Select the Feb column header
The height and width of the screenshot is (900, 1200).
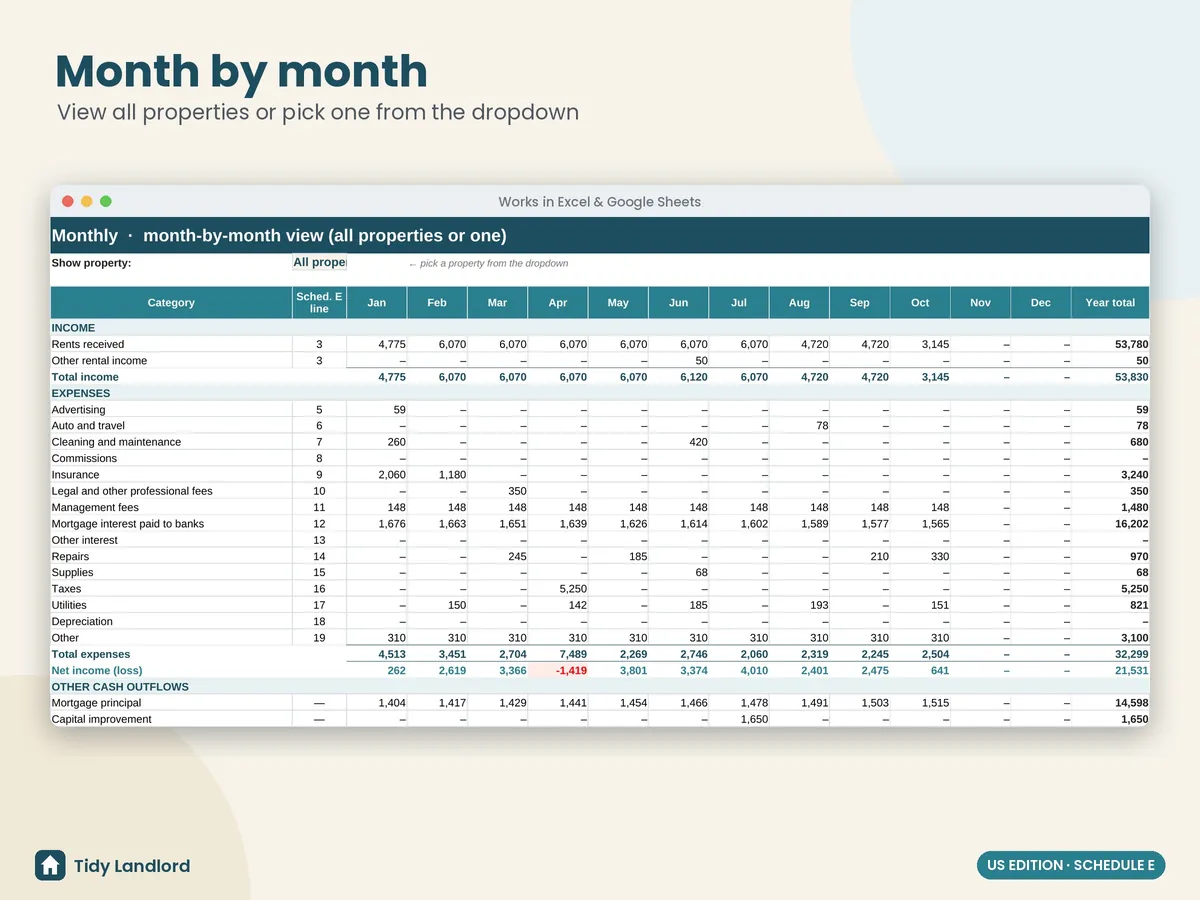(437, 303)
